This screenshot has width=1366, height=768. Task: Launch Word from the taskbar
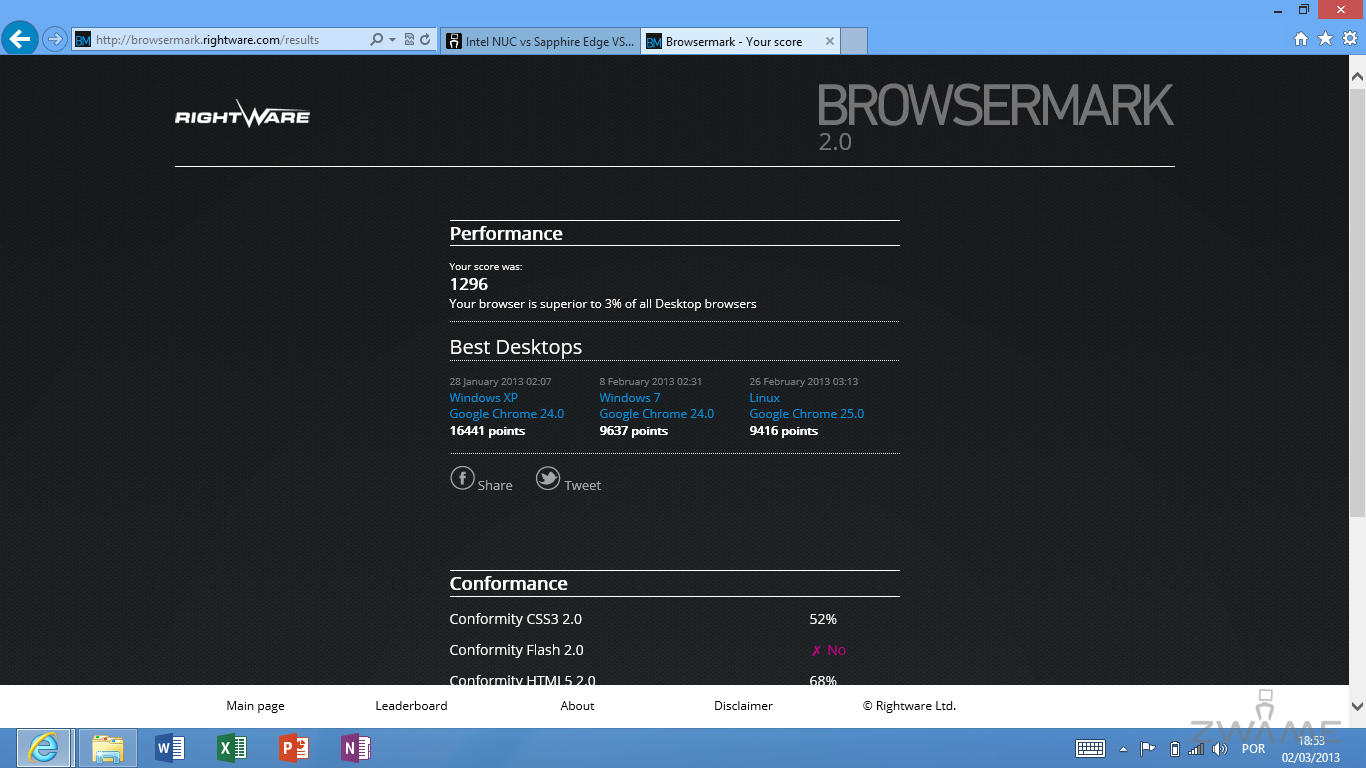pos(170,748)
